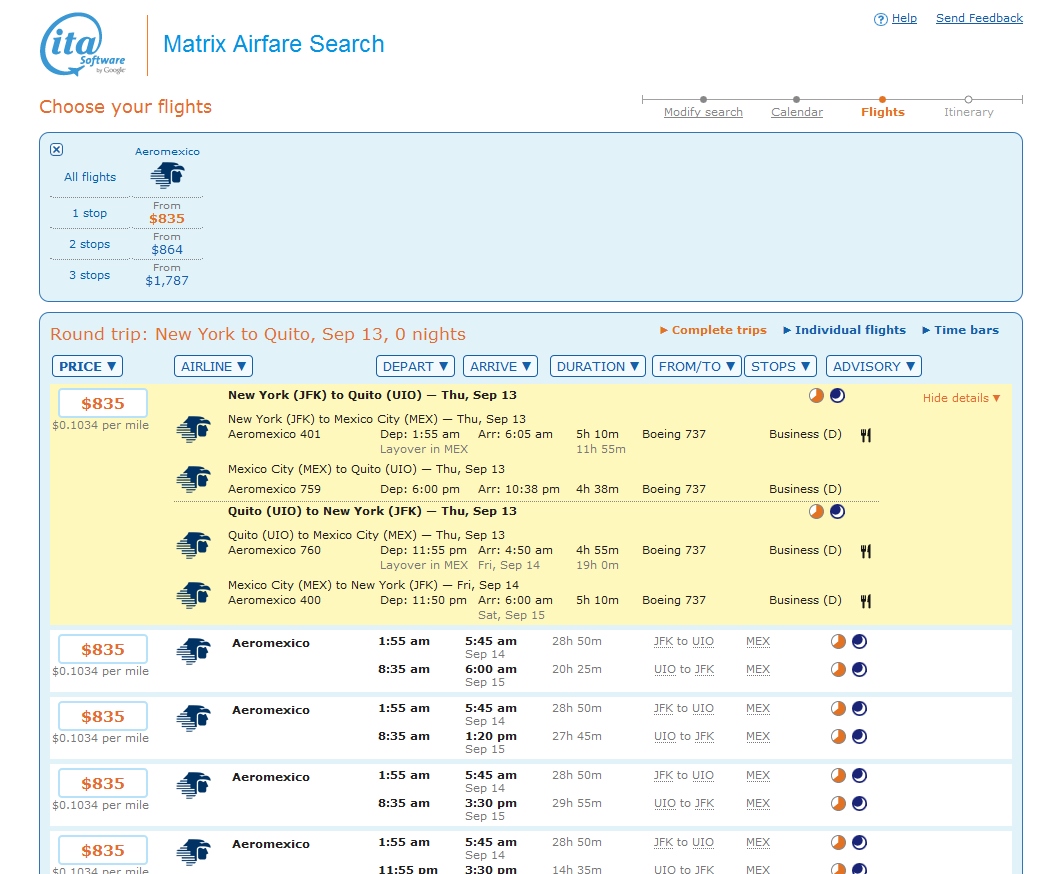Screen dimensions: 1058x874
Task: Click the meal service icon on Aeromexico 401
Action: pos(865,434)
